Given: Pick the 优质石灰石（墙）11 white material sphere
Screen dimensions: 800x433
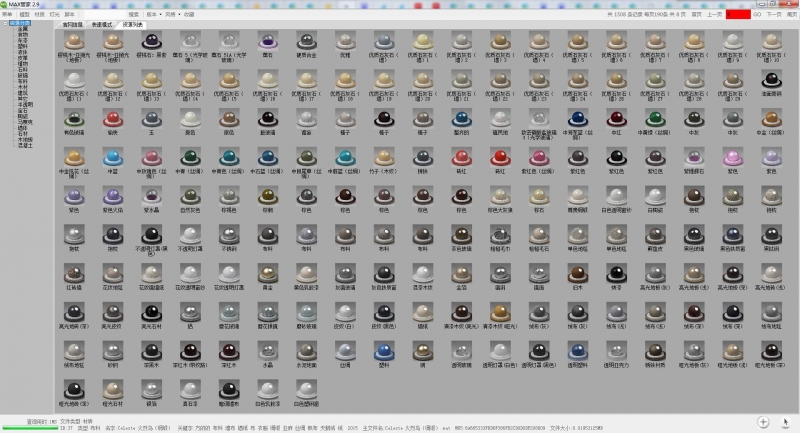Looking at the screenshot, I should click(x=74, y=80).
